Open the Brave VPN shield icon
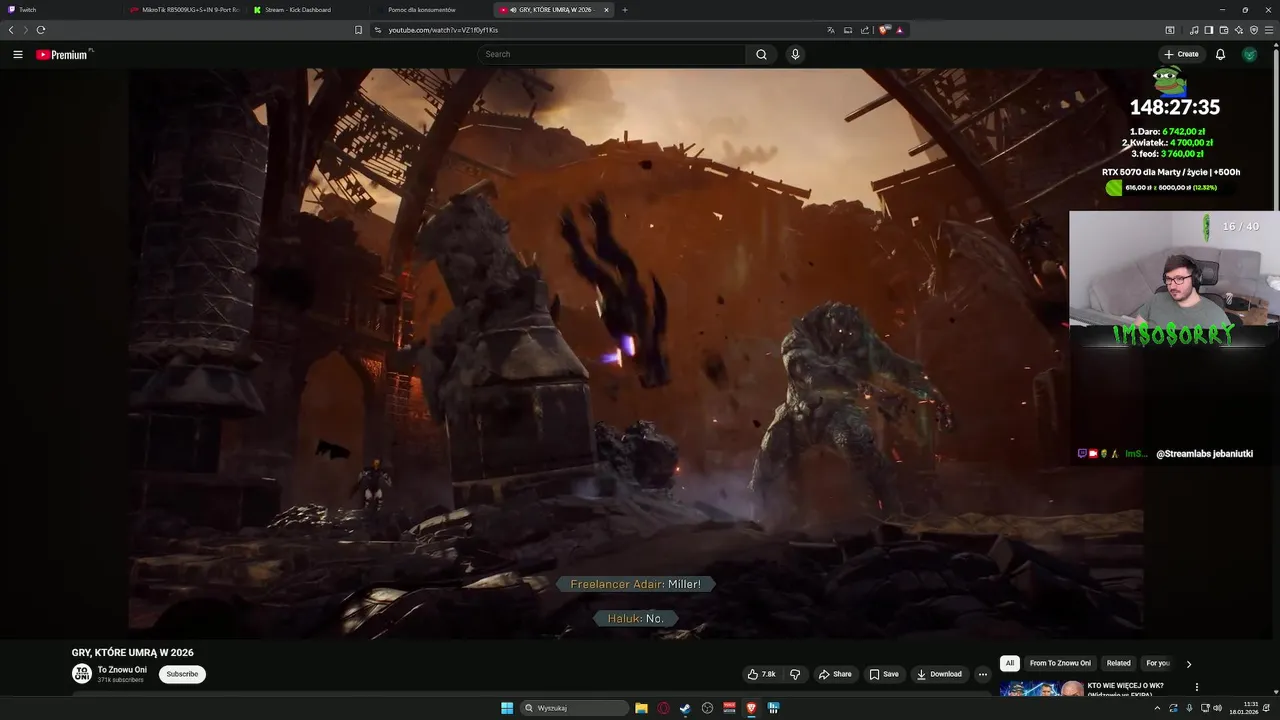The image size is (1280, 720). pyautogui.click(x=1254, y=30)
